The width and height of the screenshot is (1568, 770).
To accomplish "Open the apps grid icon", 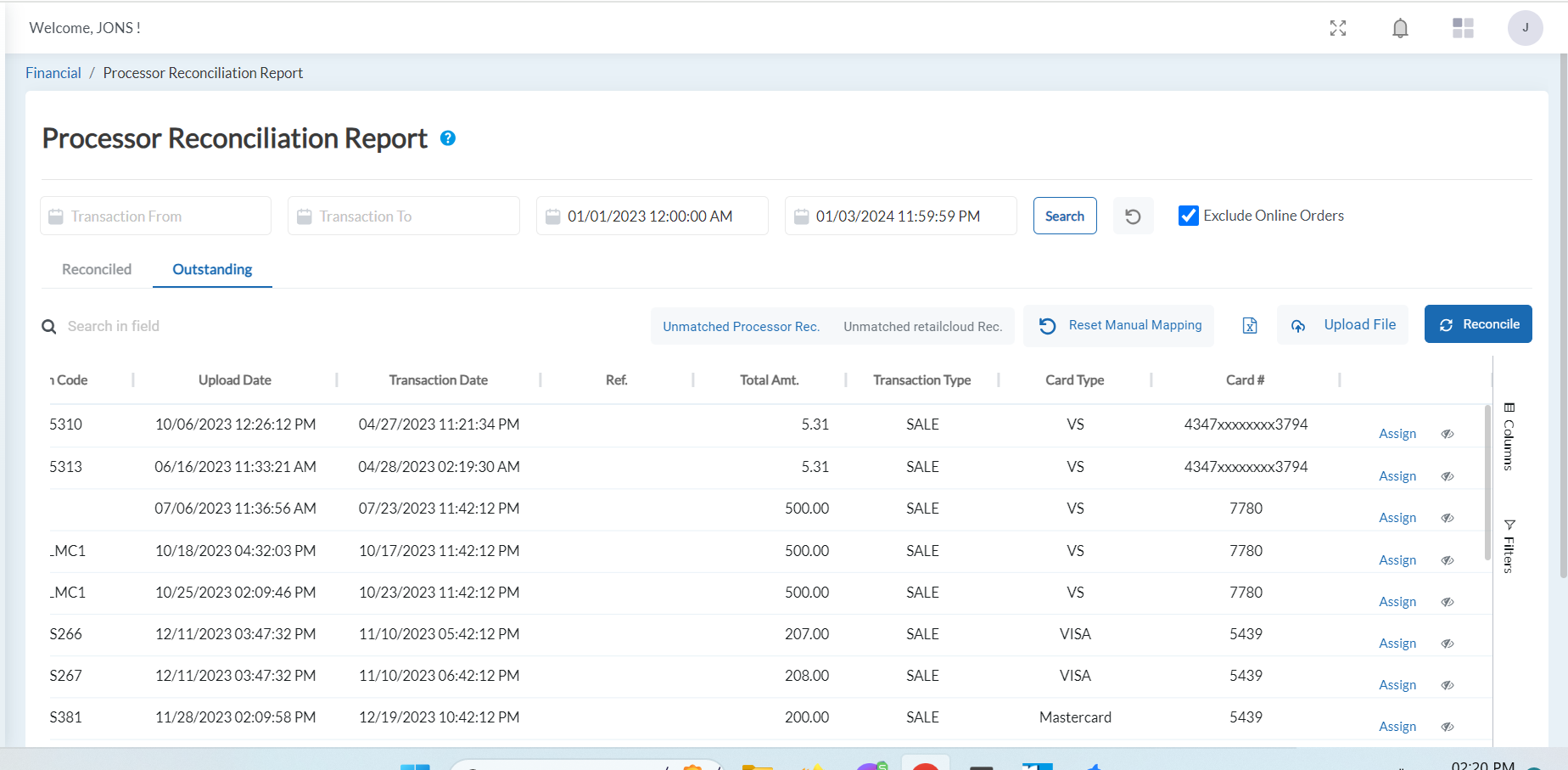I will point(1463,28).
